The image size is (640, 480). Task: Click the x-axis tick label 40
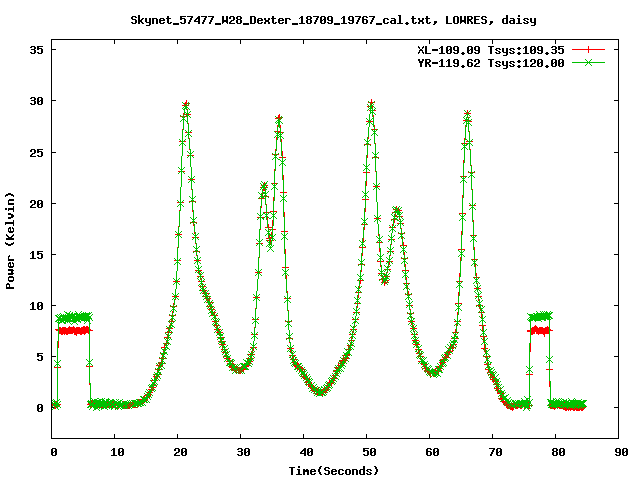[x=306, y=452]
